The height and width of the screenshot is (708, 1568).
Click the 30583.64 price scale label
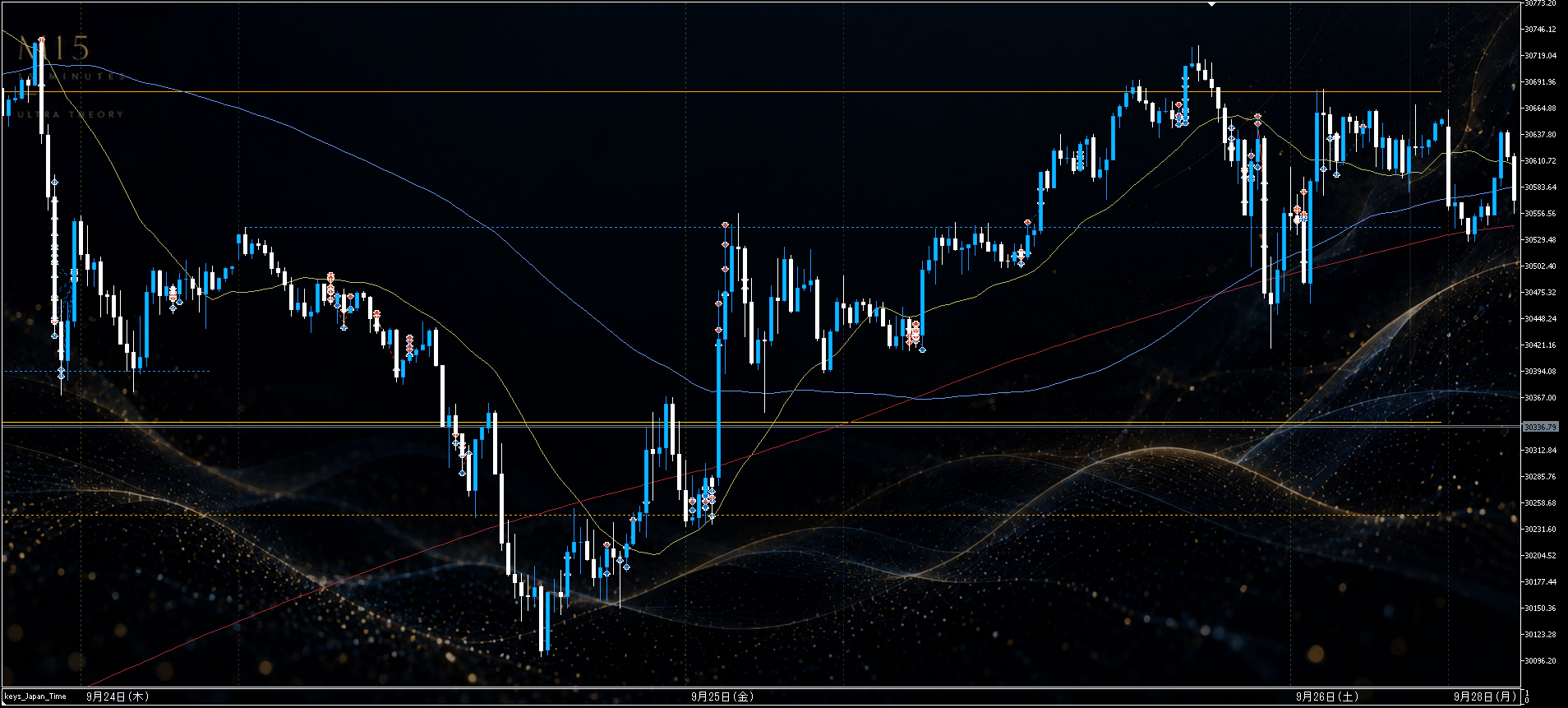[1540, 187]
